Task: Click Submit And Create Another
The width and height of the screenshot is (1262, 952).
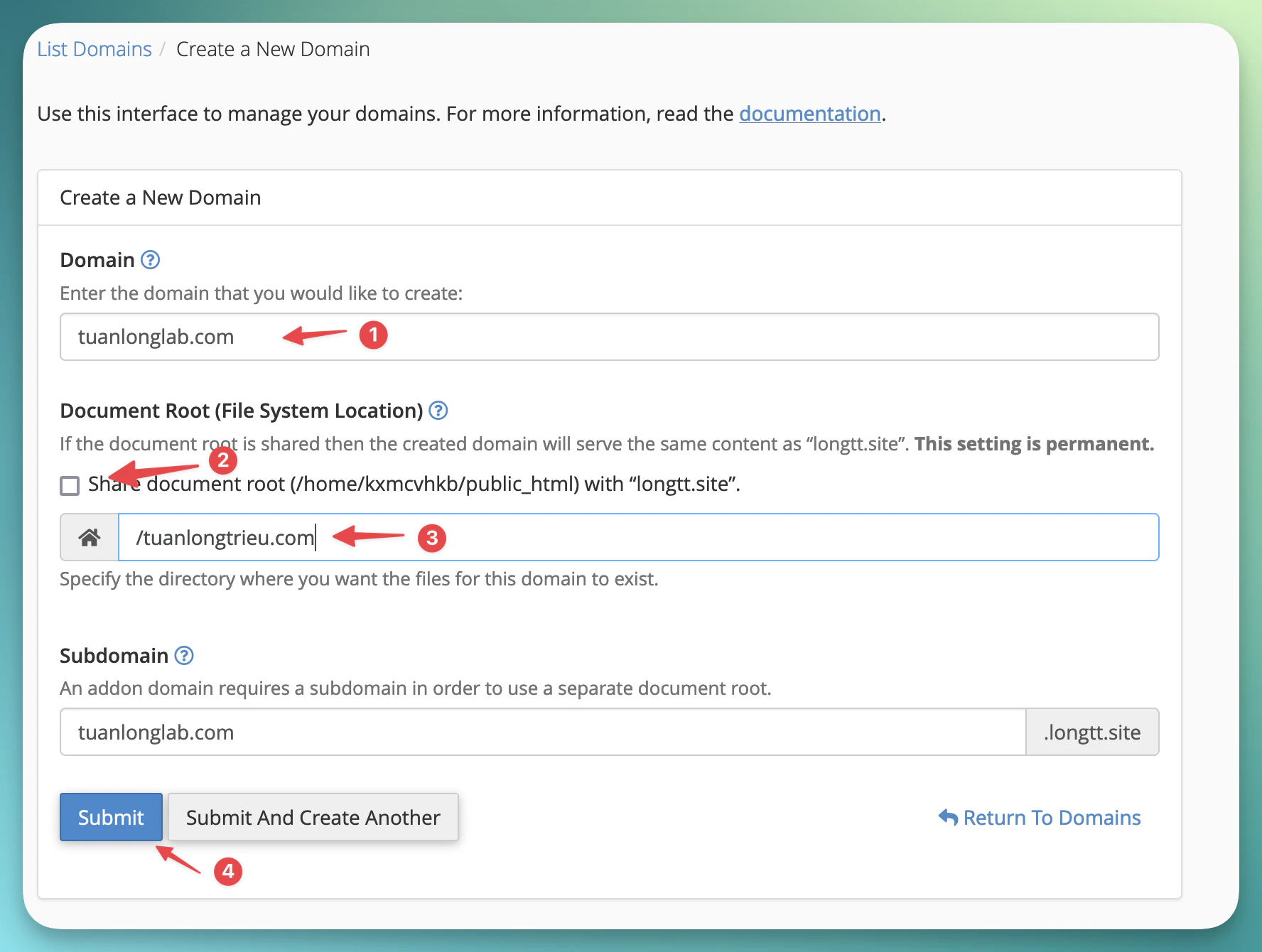Action: tap(313, 818)
